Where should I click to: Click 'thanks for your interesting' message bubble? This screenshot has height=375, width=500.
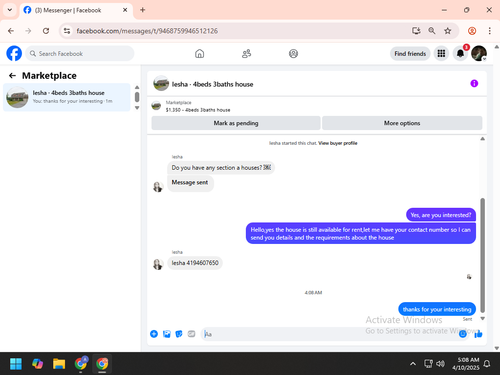[x=437, y=309]
